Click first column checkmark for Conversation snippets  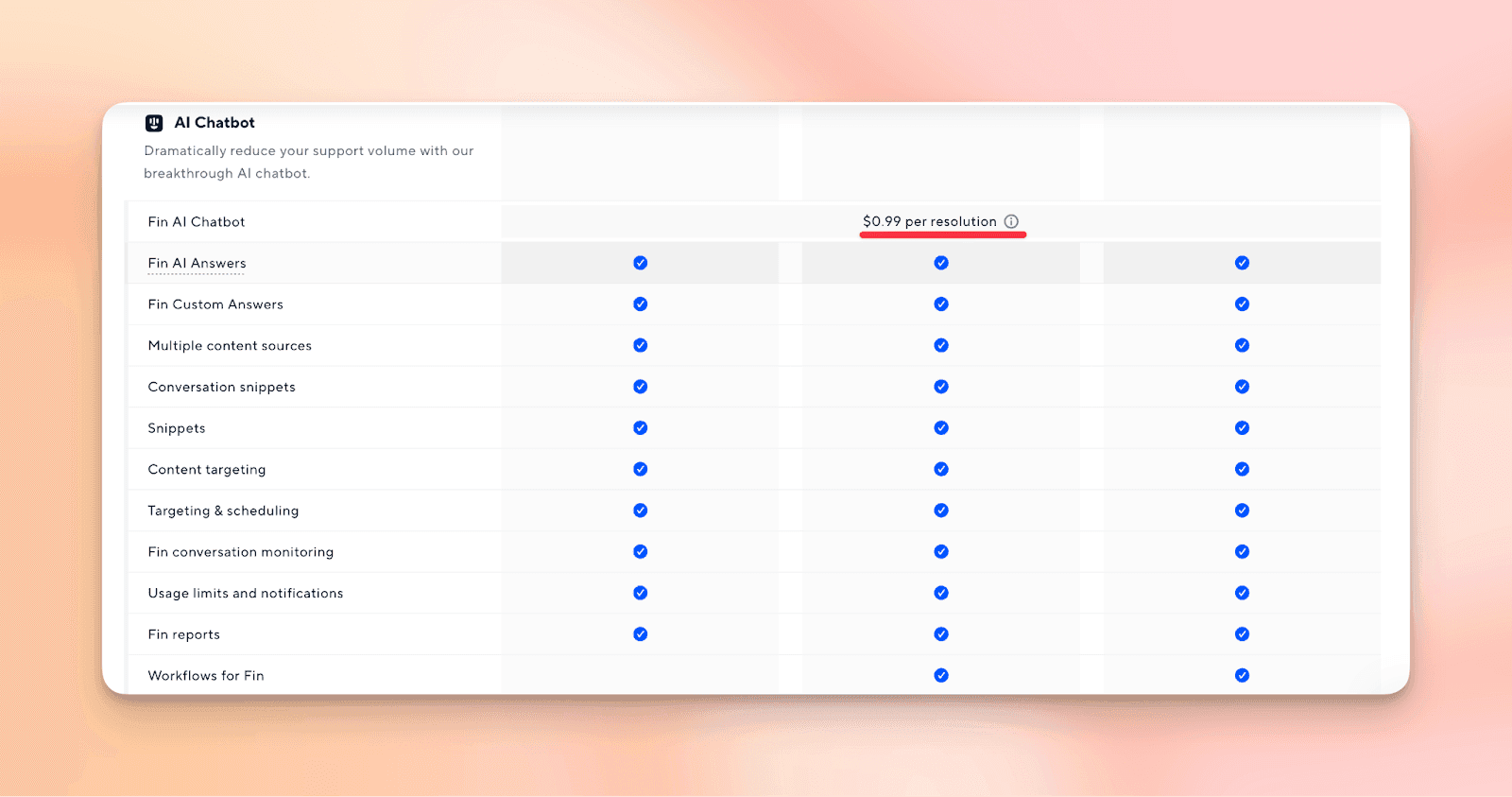pos(641,387)
